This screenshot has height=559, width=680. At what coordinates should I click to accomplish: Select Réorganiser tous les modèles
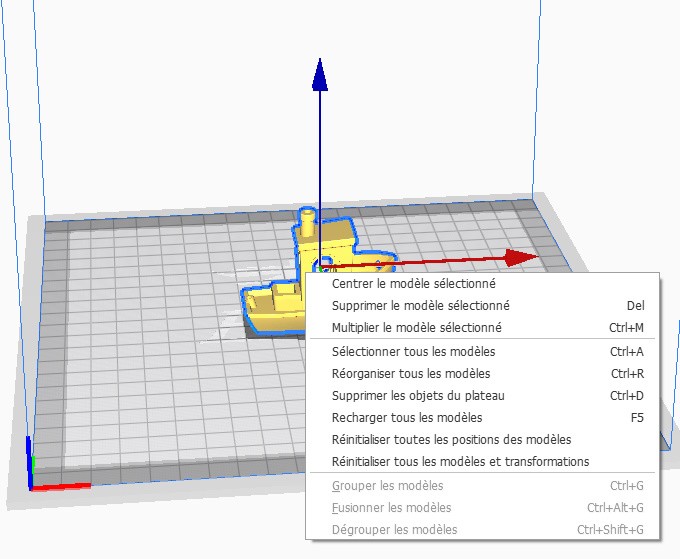(483, 374)
